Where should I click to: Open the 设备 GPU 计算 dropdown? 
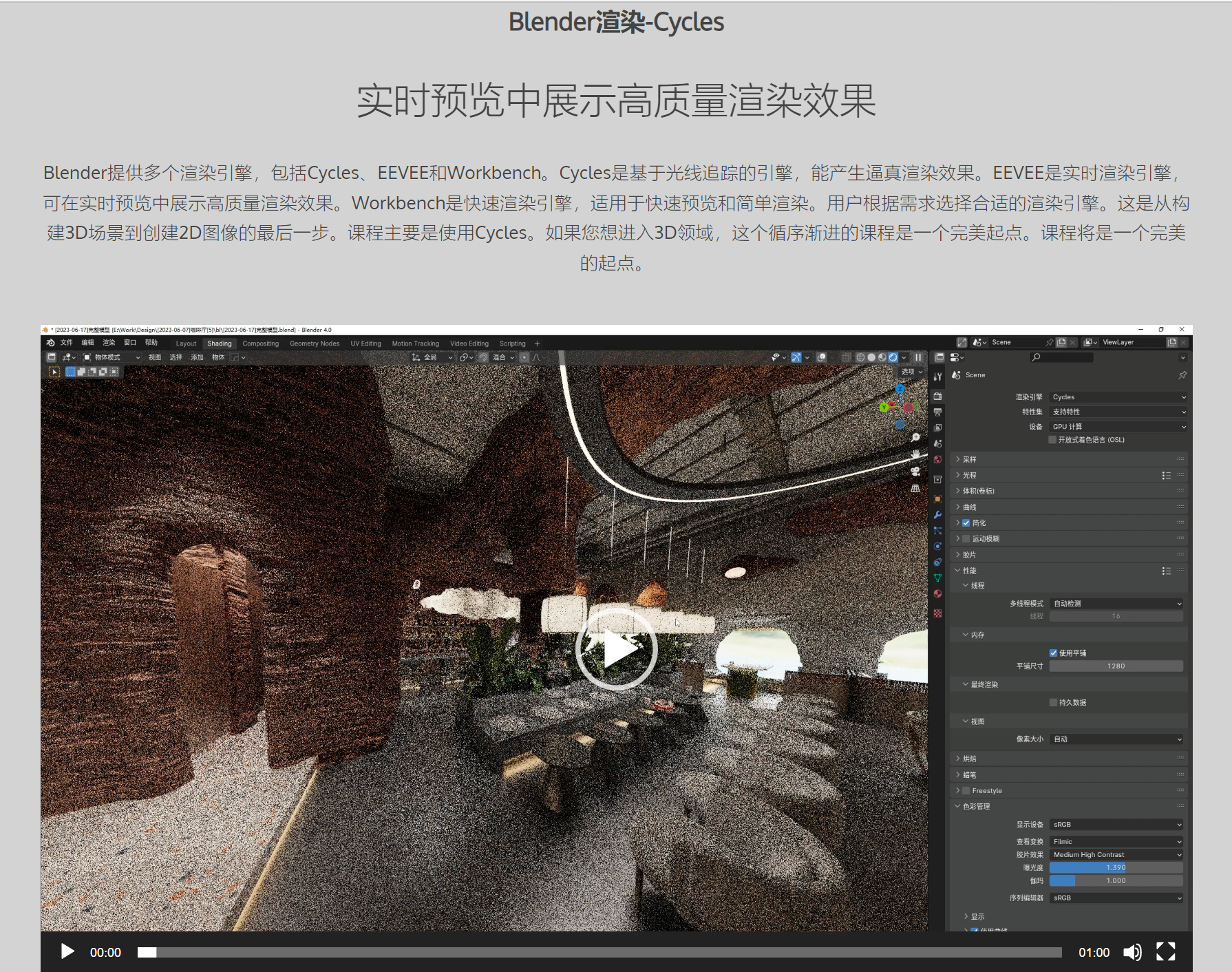click(1118, 427)
